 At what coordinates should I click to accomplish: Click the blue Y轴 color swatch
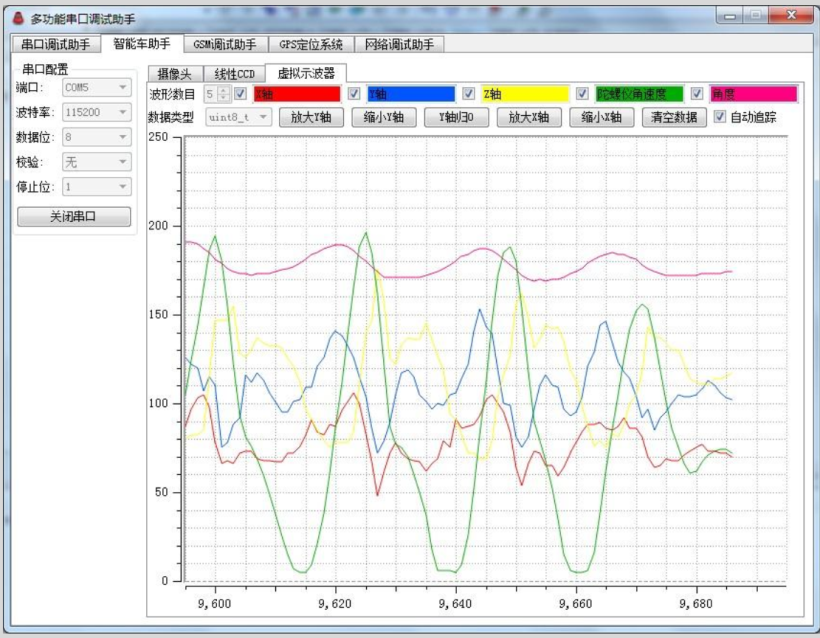tap(411, 94)
